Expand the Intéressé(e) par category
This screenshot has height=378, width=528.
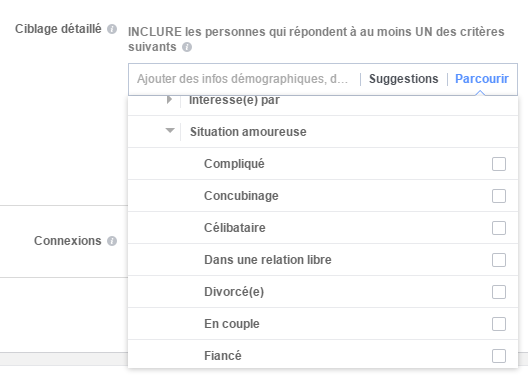click(x=169, y=100)
